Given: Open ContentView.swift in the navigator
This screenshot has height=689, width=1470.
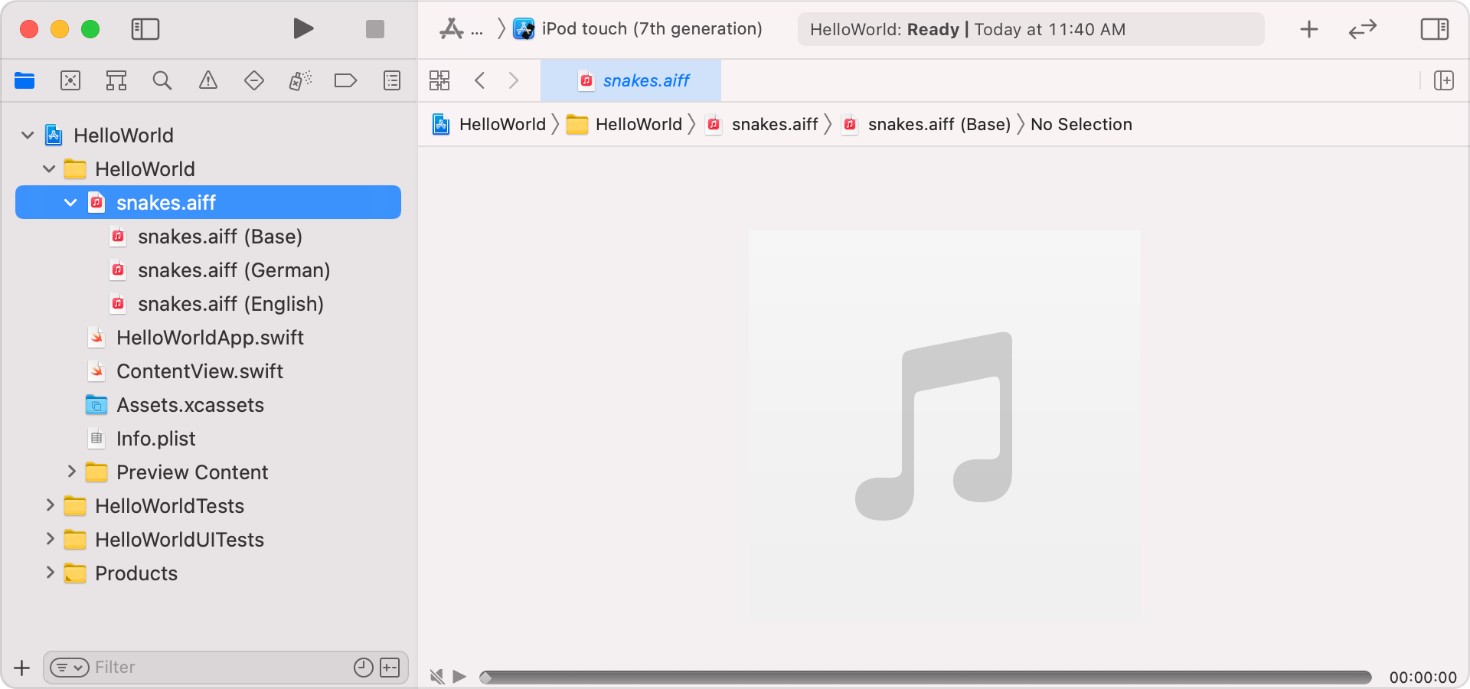Looking at the screenshot, I should click(199, 371).
